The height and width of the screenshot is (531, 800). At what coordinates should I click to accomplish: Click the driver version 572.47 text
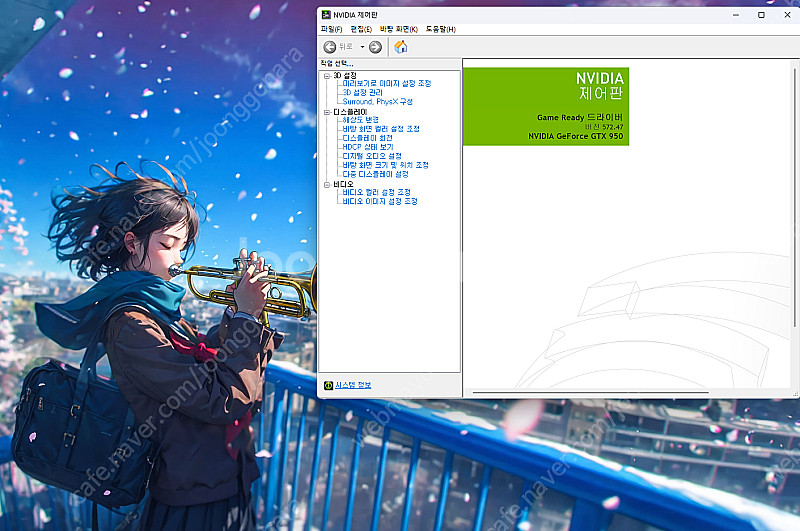click(x=604, y=127)
